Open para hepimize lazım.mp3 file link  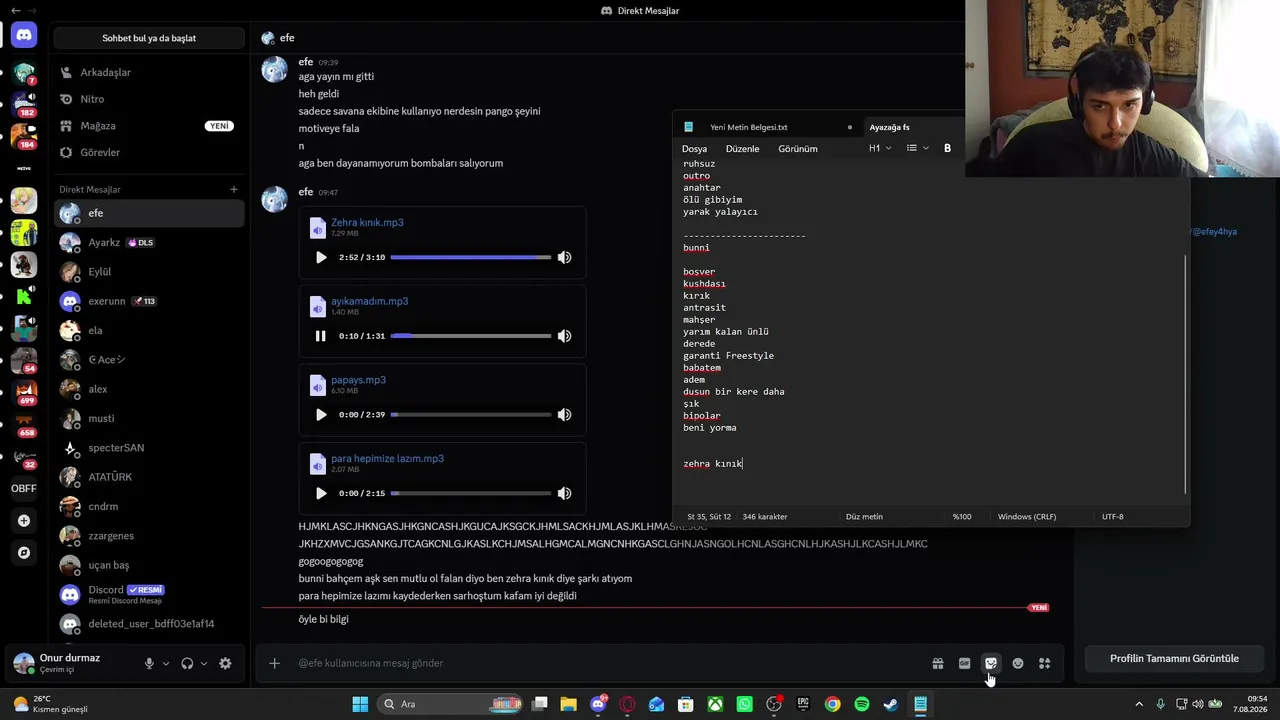(387, 458)
